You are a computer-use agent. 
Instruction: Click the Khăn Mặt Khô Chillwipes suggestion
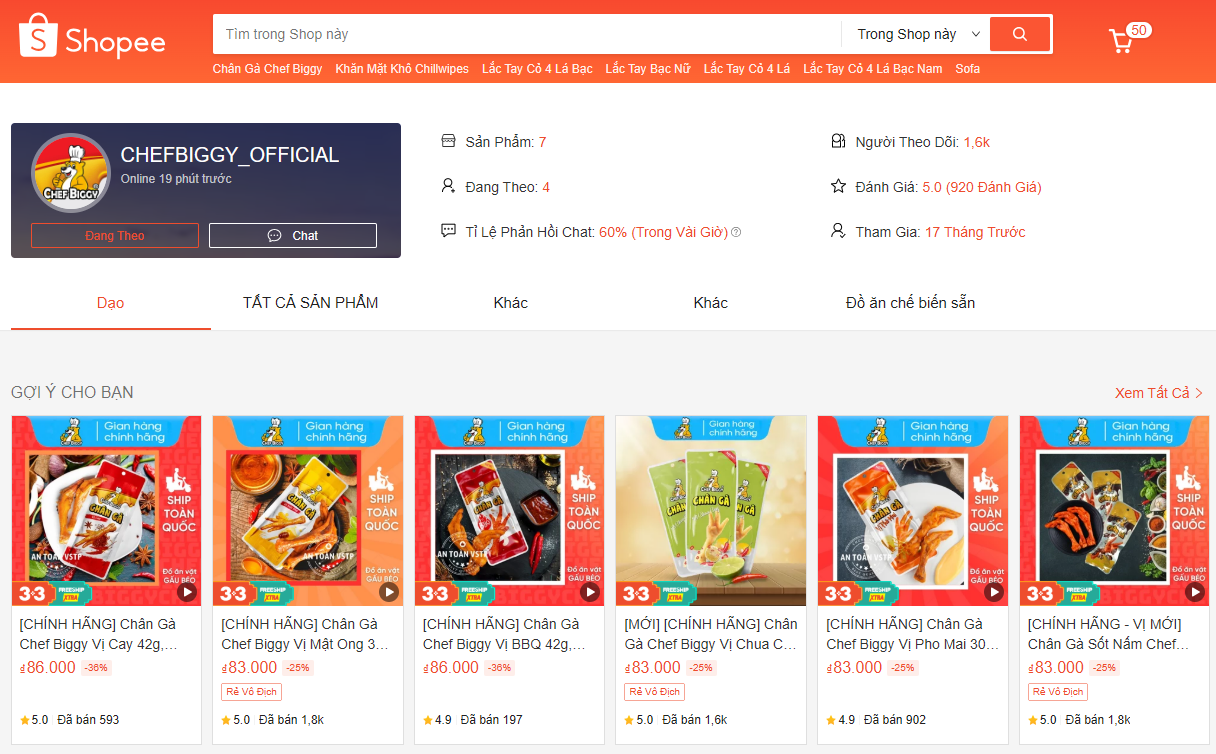pos(402,69)
